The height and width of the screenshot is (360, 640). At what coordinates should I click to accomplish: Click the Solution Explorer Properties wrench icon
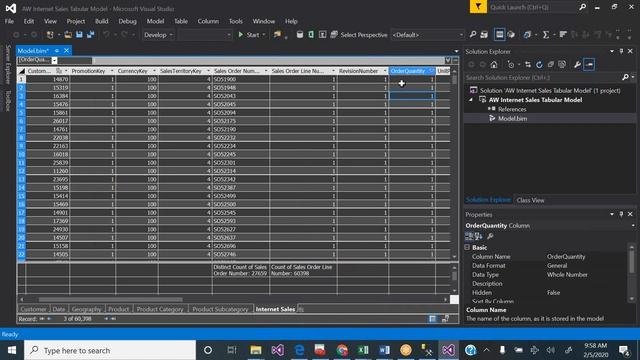pyautogui.click(x=577, y=64)
